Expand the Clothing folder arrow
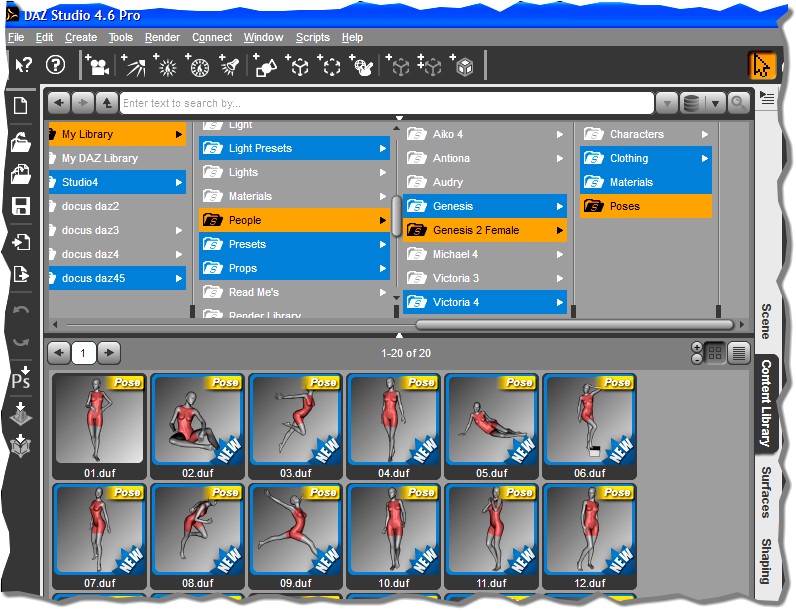 point(705,158)
